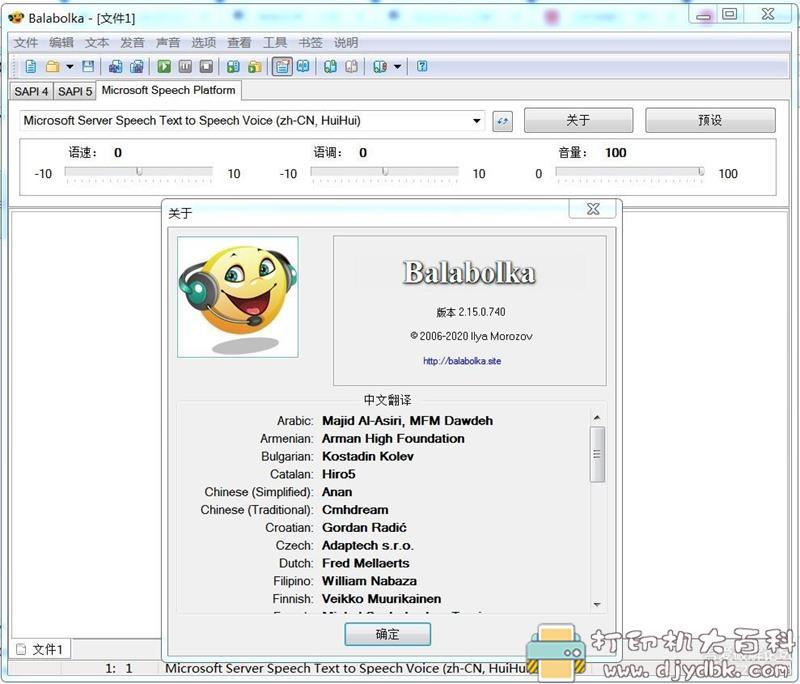Open the 查看 menu
This screenshot has width=800, height=684.
(239, 43)
